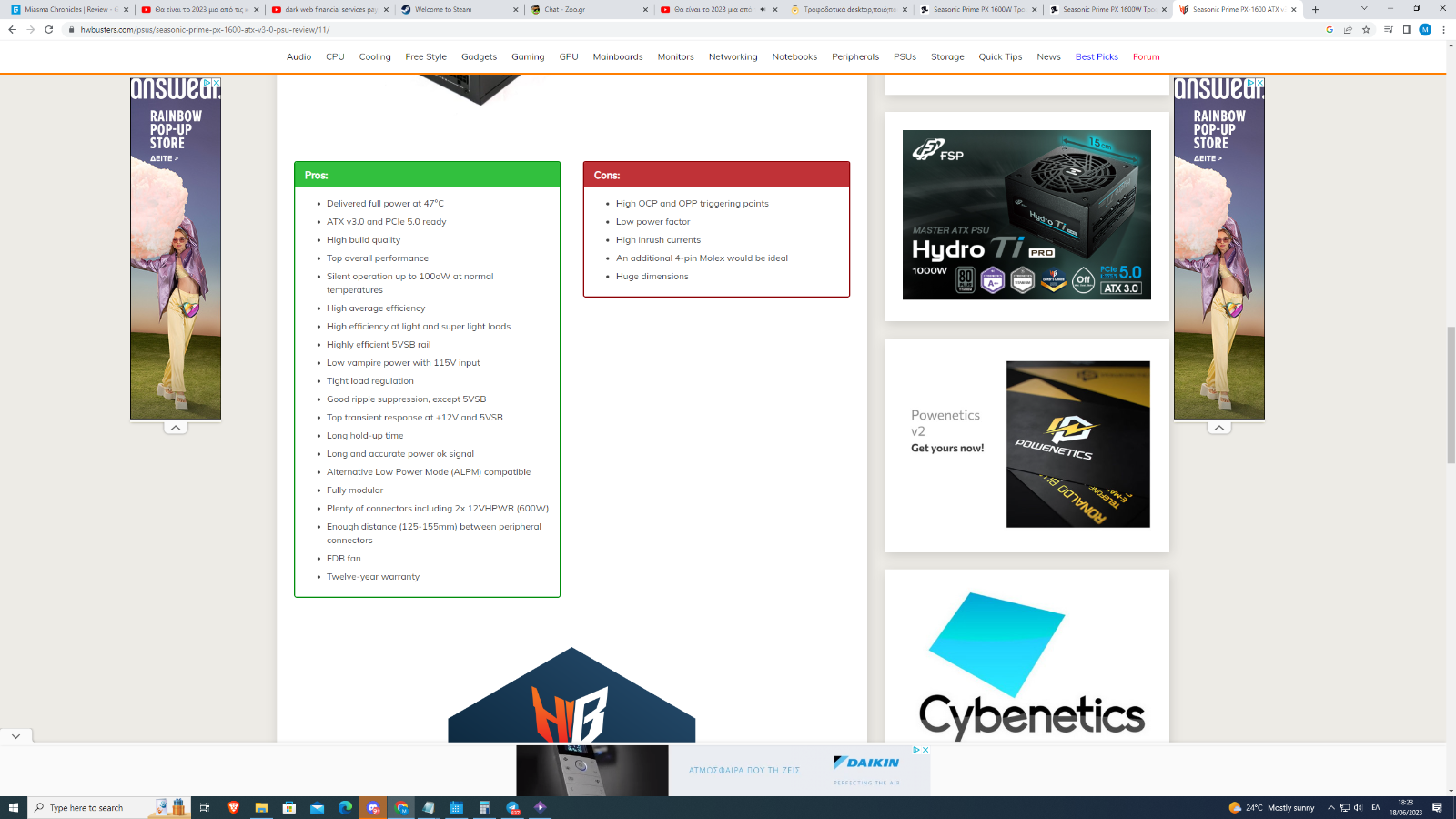Bookmark this page with the star icon
1456x819 pixels.
[x=1366, y=29]
